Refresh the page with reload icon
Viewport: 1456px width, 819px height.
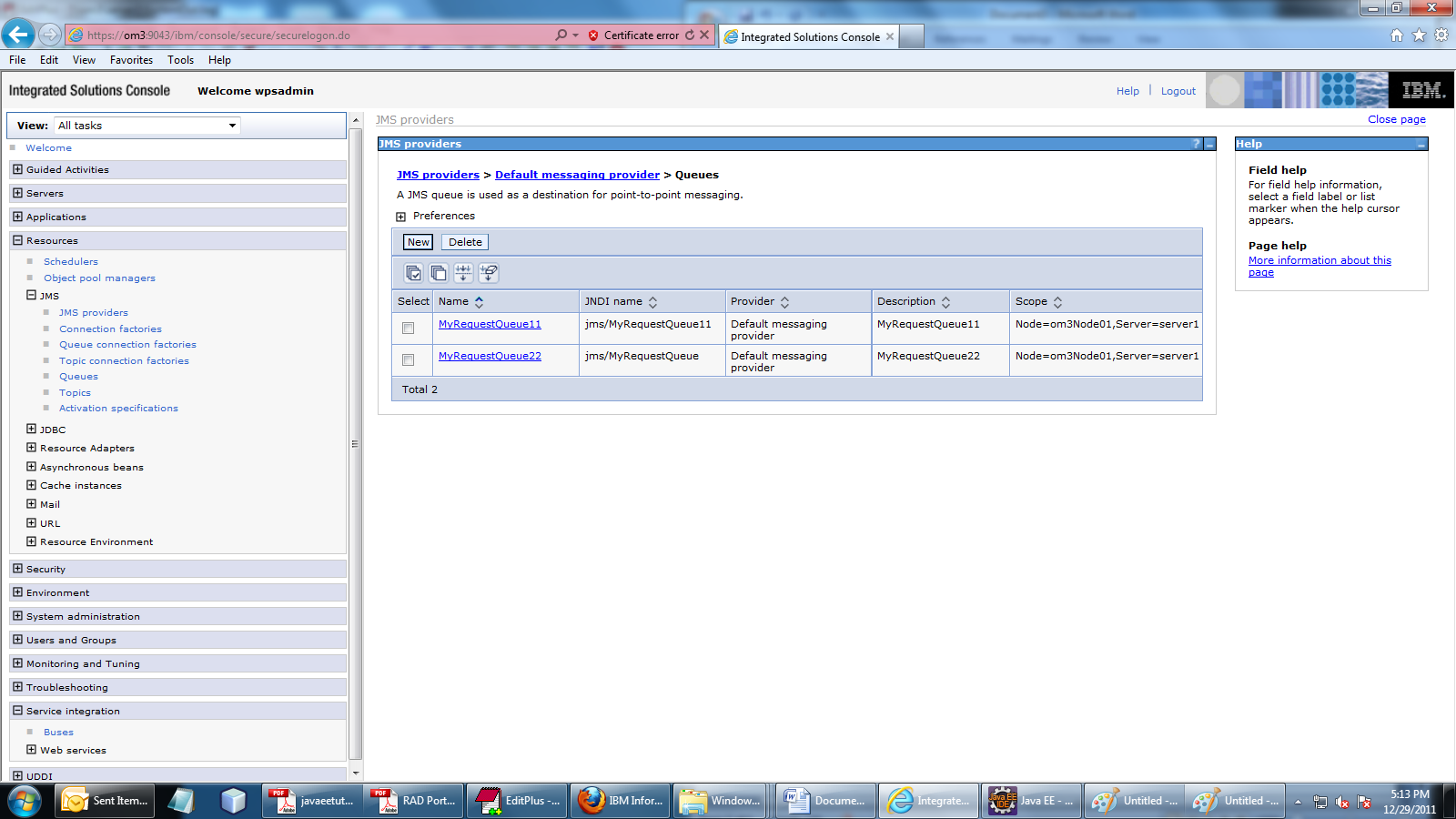point(690,35)
